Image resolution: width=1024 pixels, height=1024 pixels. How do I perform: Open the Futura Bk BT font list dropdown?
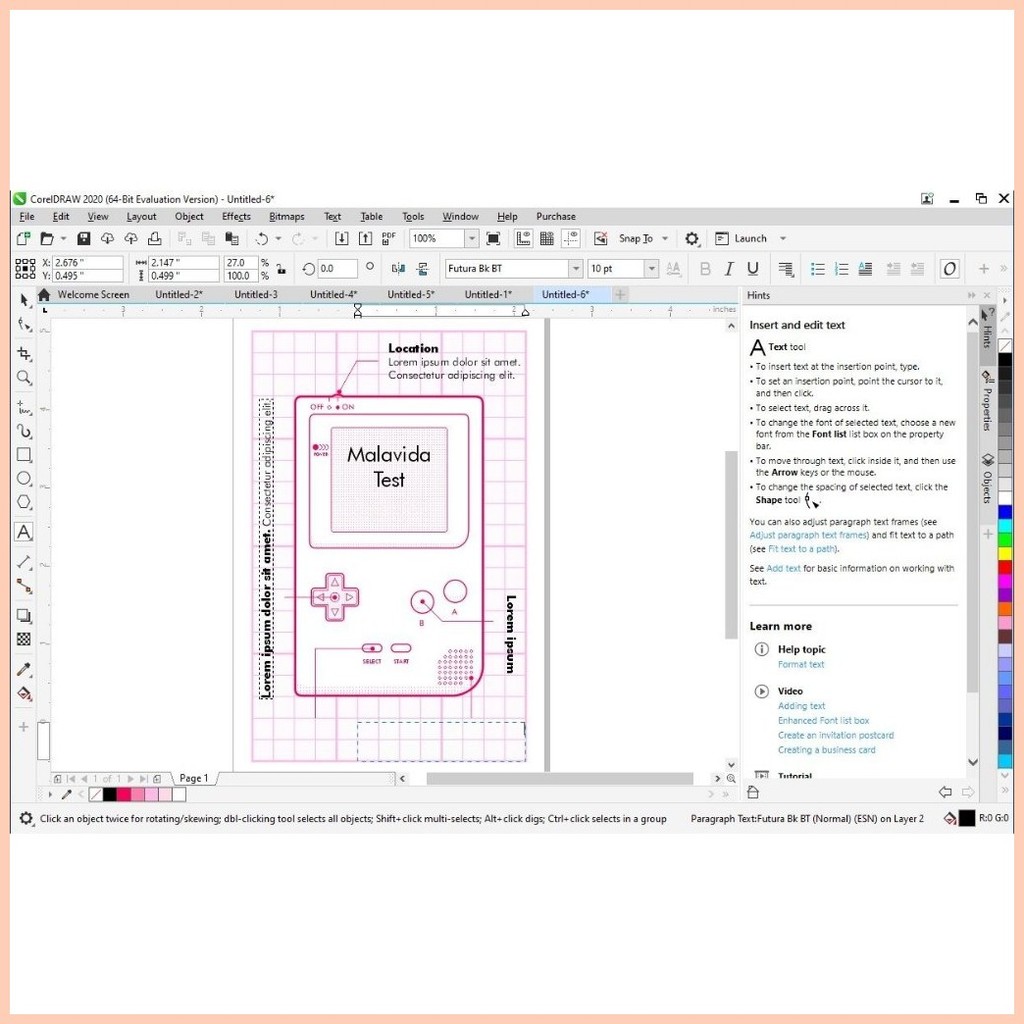(577, 268)
